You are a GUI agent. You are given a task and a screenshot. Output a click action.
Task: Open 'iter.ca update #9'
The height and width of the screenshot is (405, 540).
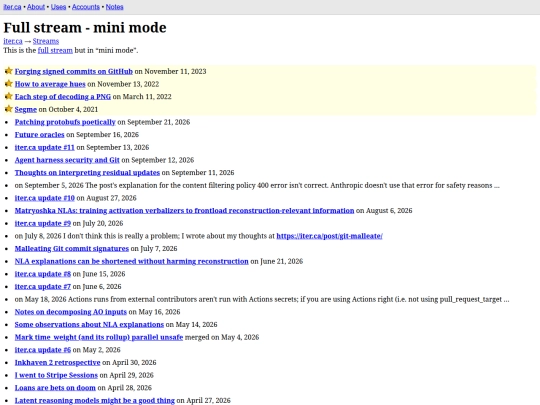(x=43, y=224)
